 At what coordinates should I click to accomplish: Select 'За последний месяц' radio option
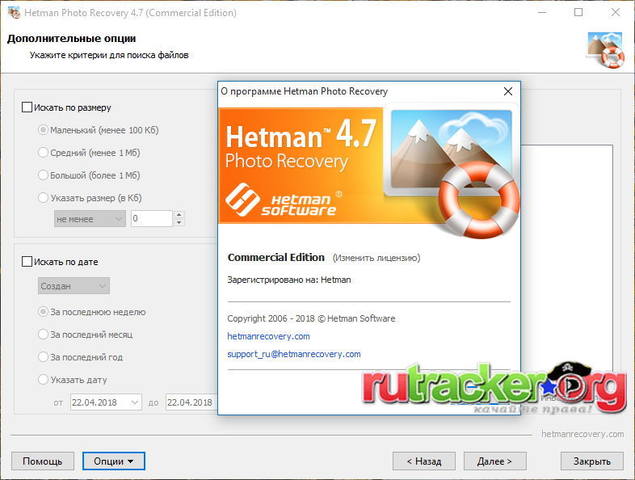tap(43, 334)
